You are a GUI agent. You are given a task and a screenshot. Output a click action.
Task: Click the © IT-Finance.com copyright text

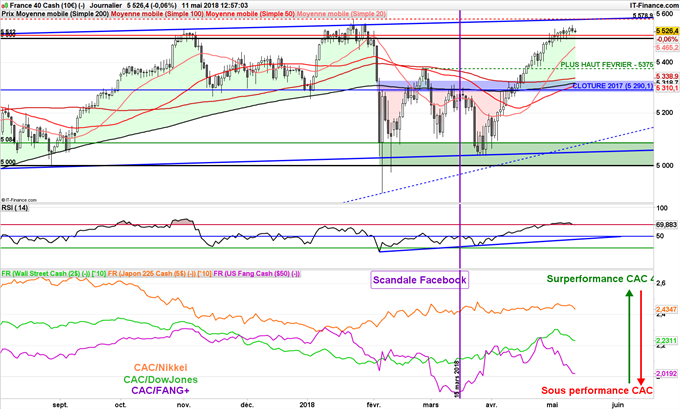click(19, 200)
